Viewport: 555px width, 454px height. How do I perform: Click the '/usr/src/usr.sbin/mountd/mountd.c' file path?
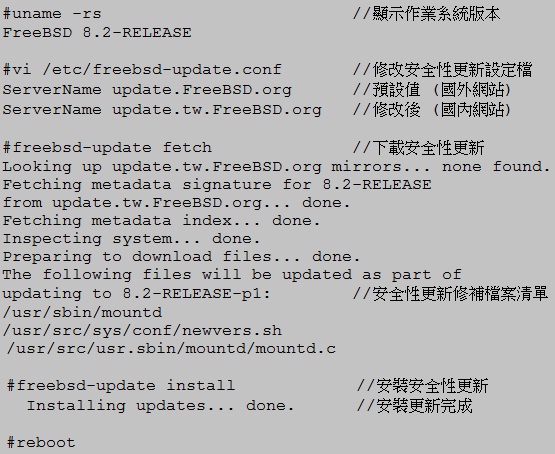click(171, 349)
